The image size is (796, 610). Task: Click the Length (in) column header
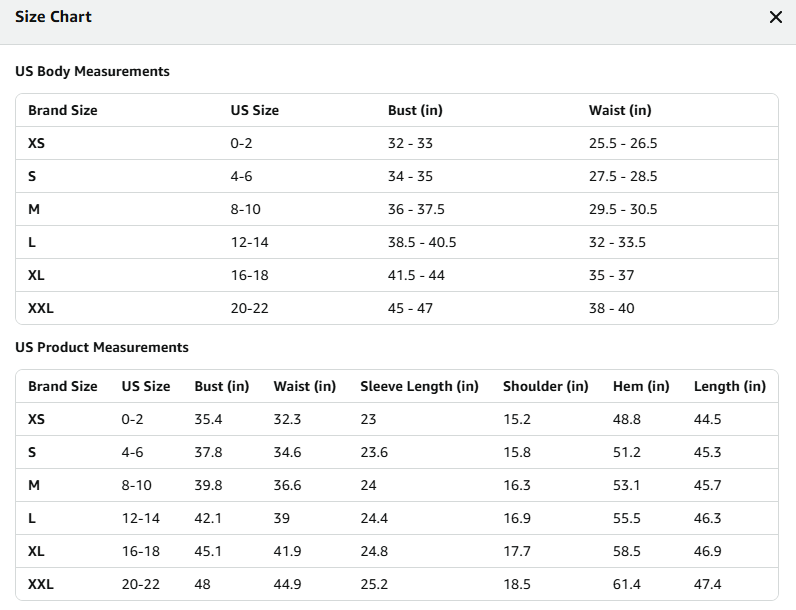pyautogui.click(x=729, y=386)
